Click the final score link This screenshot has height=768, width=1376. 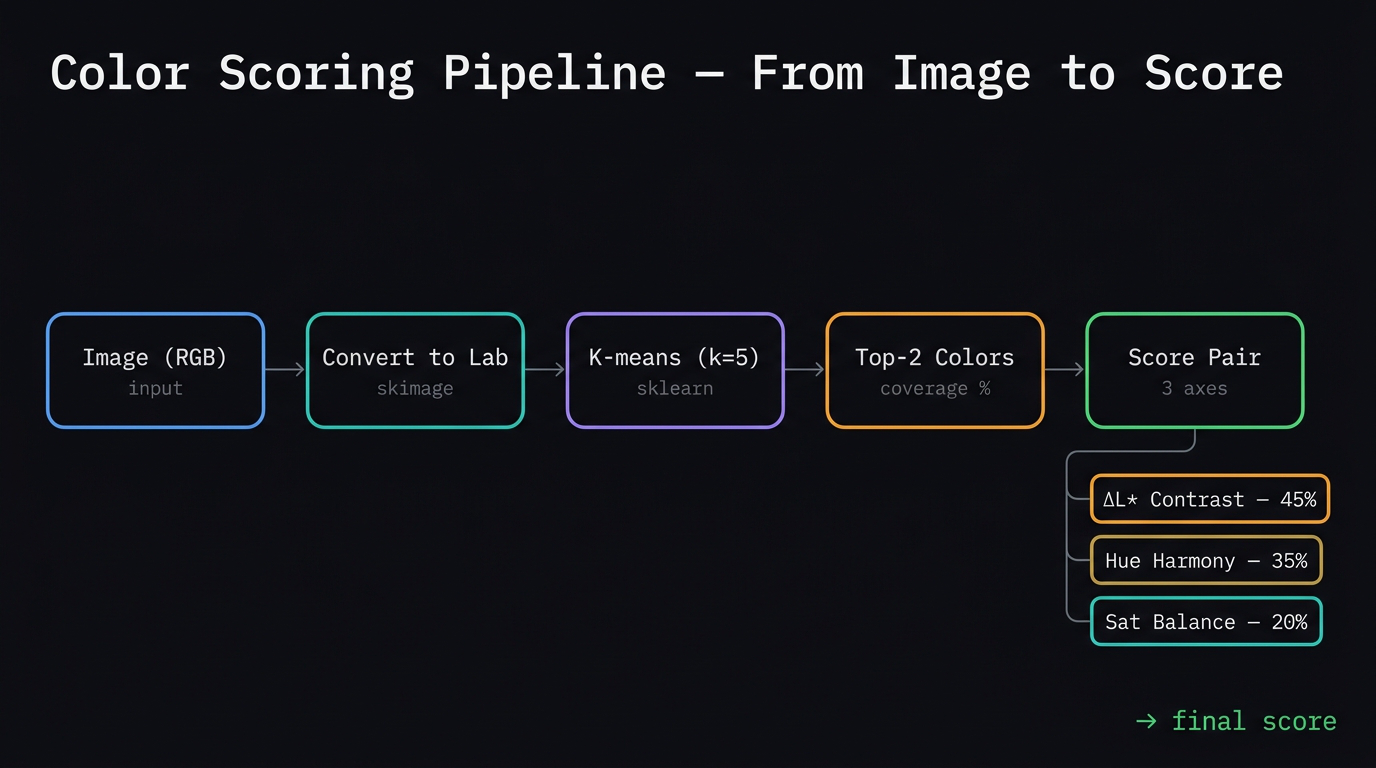tap(1254, 720)
